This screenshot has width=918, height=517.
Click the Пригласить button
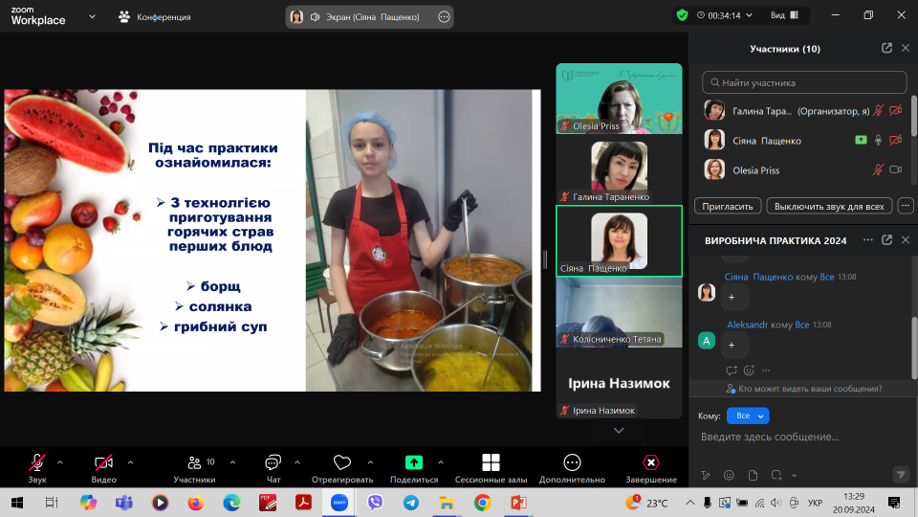point(727,206)
